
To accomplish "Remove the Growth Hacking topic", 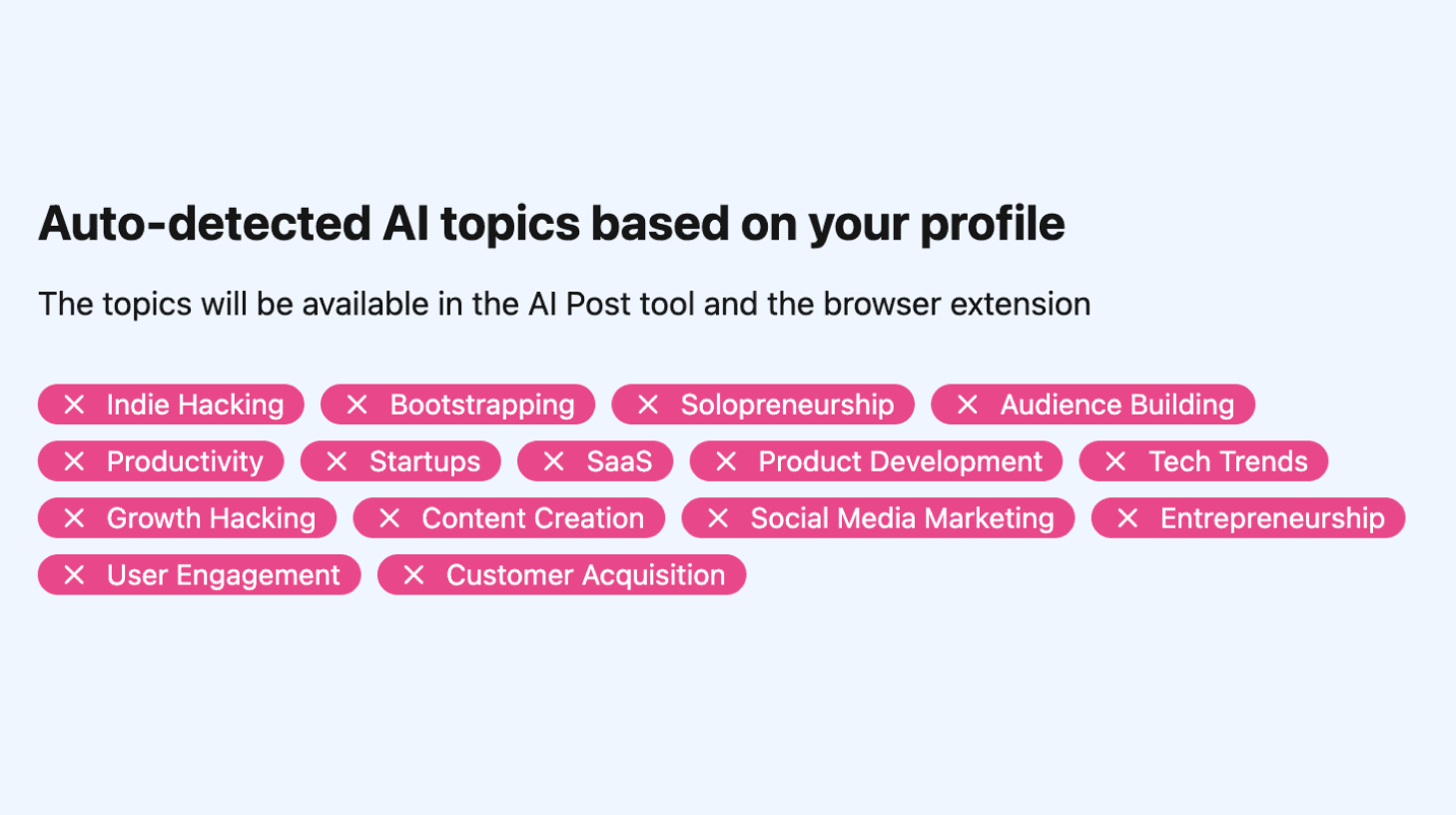I will pyautogui.click(x=74, y=518).
